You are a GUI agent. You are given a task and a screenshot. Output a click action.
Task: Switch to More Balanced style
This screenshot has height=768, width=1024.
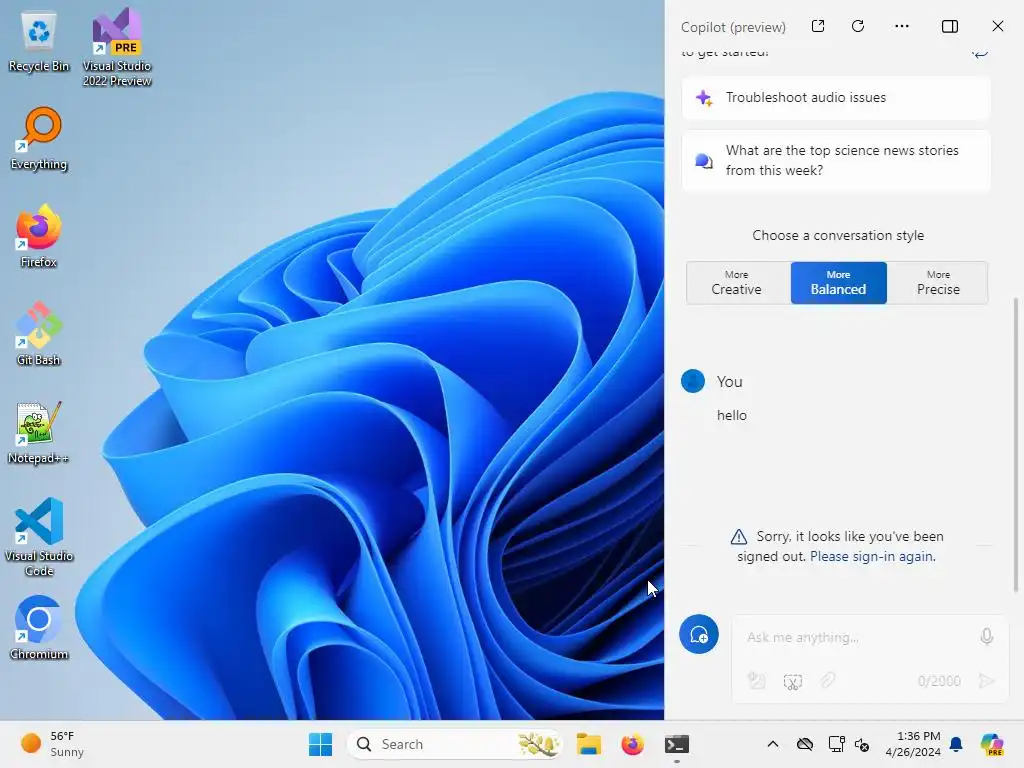(x=839, y=283)
